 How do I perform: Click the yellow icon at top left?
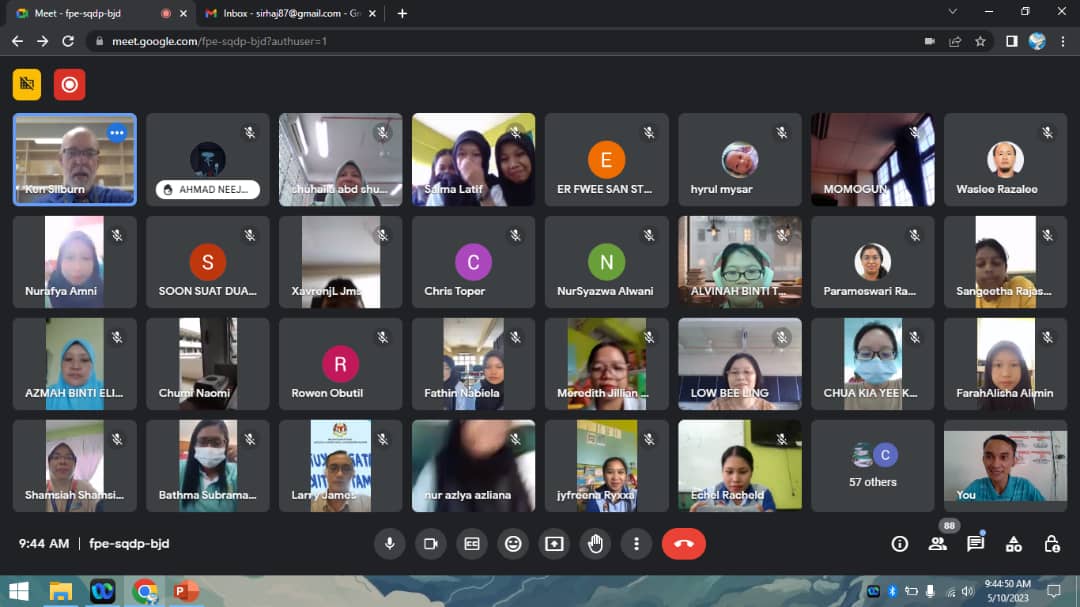(27, 85)
